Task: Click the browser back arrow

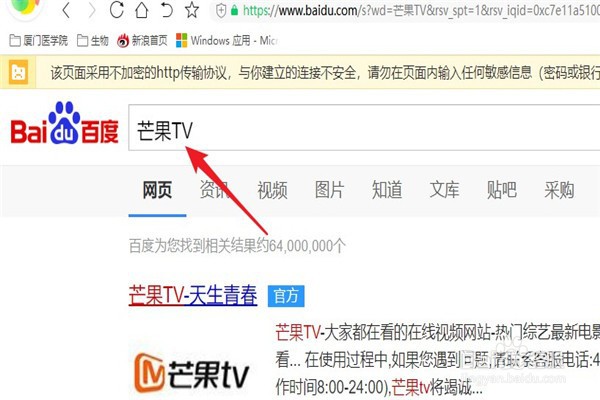Action: [x=66, y=10]
